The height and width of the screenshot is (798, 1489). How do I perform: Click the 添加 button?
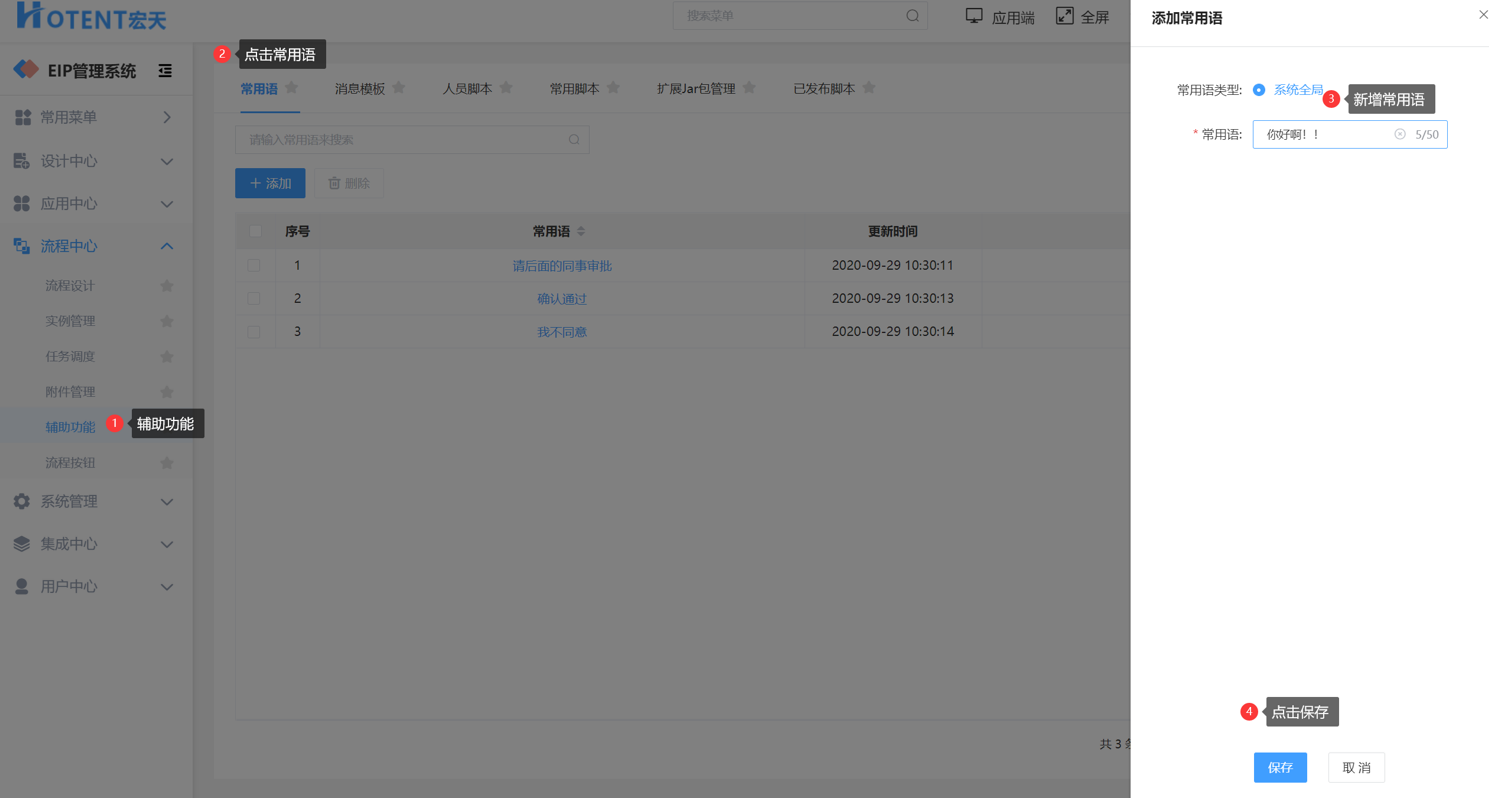(x=270, y=183)
